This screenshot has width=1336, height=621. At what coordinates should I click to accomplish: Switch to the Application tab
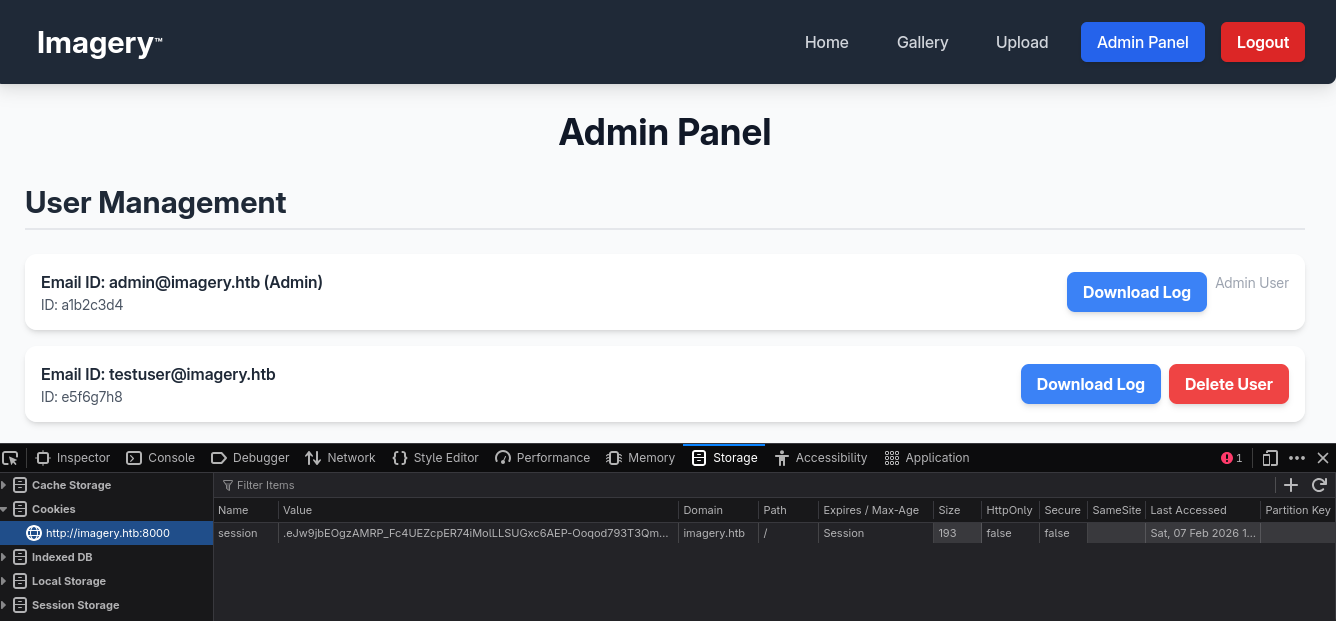coord(927,457)
